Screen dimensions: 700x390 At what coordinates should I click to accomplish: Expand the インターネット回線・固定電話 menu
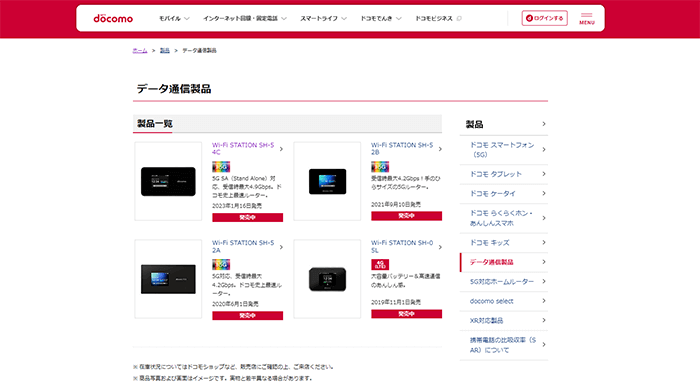click(245, 18)
